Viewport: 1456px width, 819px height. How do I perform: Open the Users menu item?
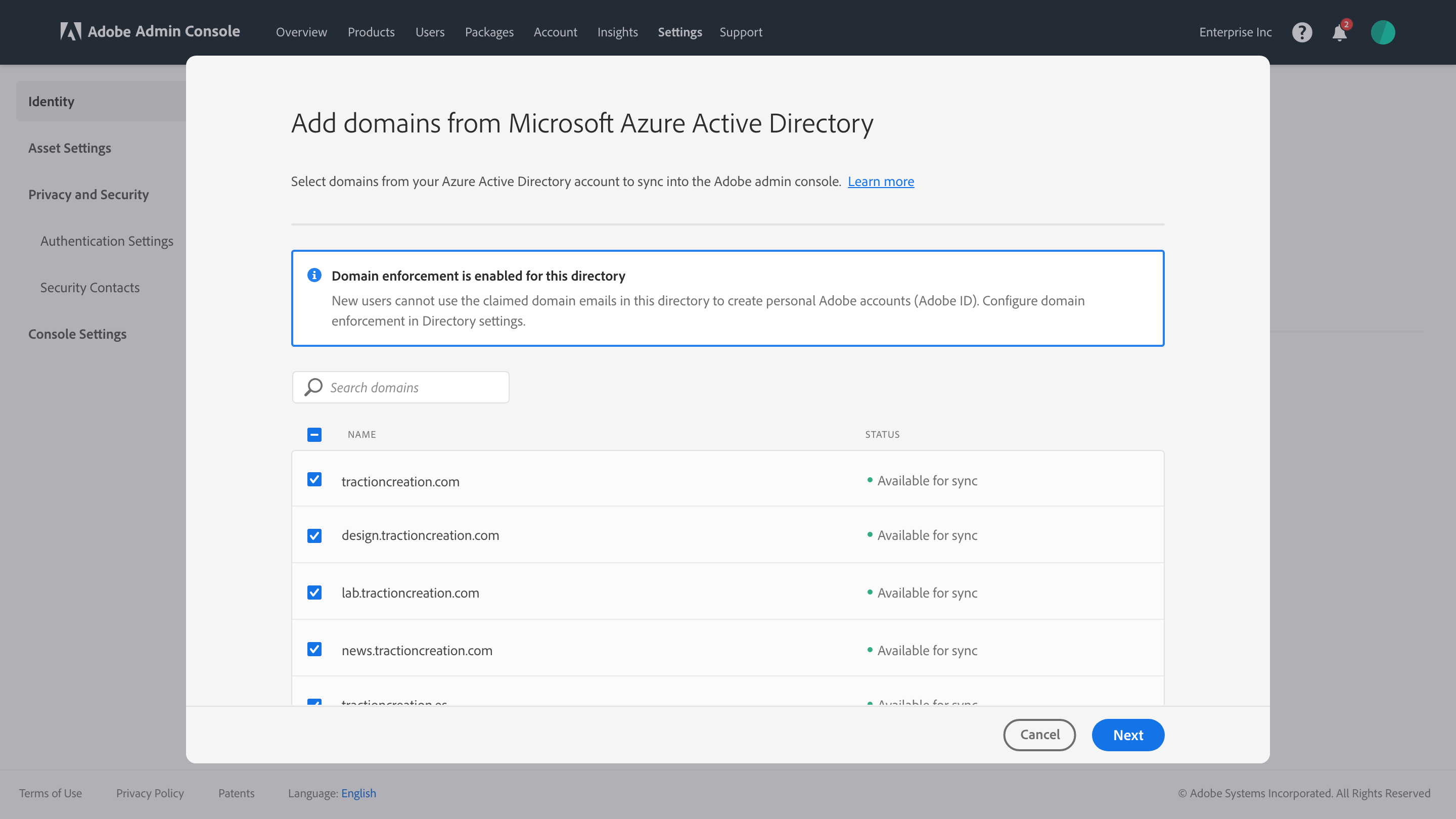point(430,32)
